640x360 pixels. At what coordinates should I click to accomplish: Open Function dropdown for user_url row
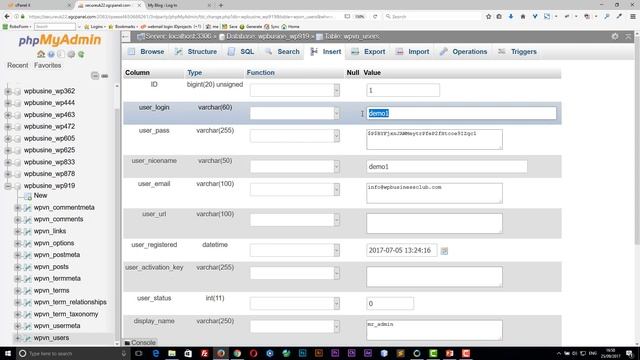[x=295, y=220]
